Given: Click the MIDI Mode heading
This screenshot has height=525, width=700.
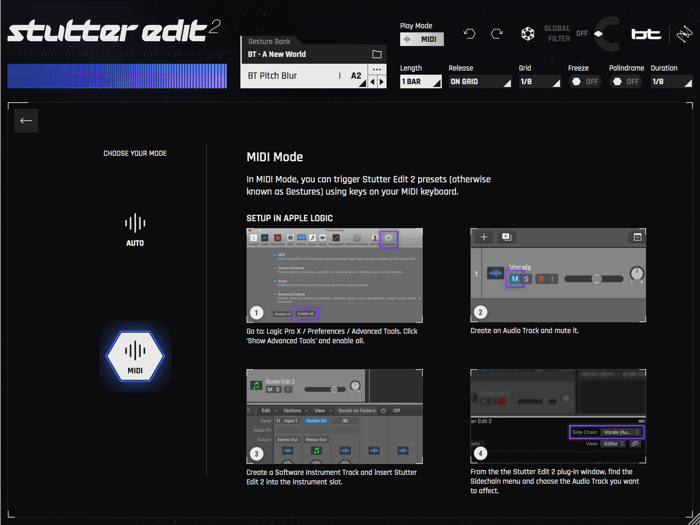Looking at the screenshot, I should 275,157.
